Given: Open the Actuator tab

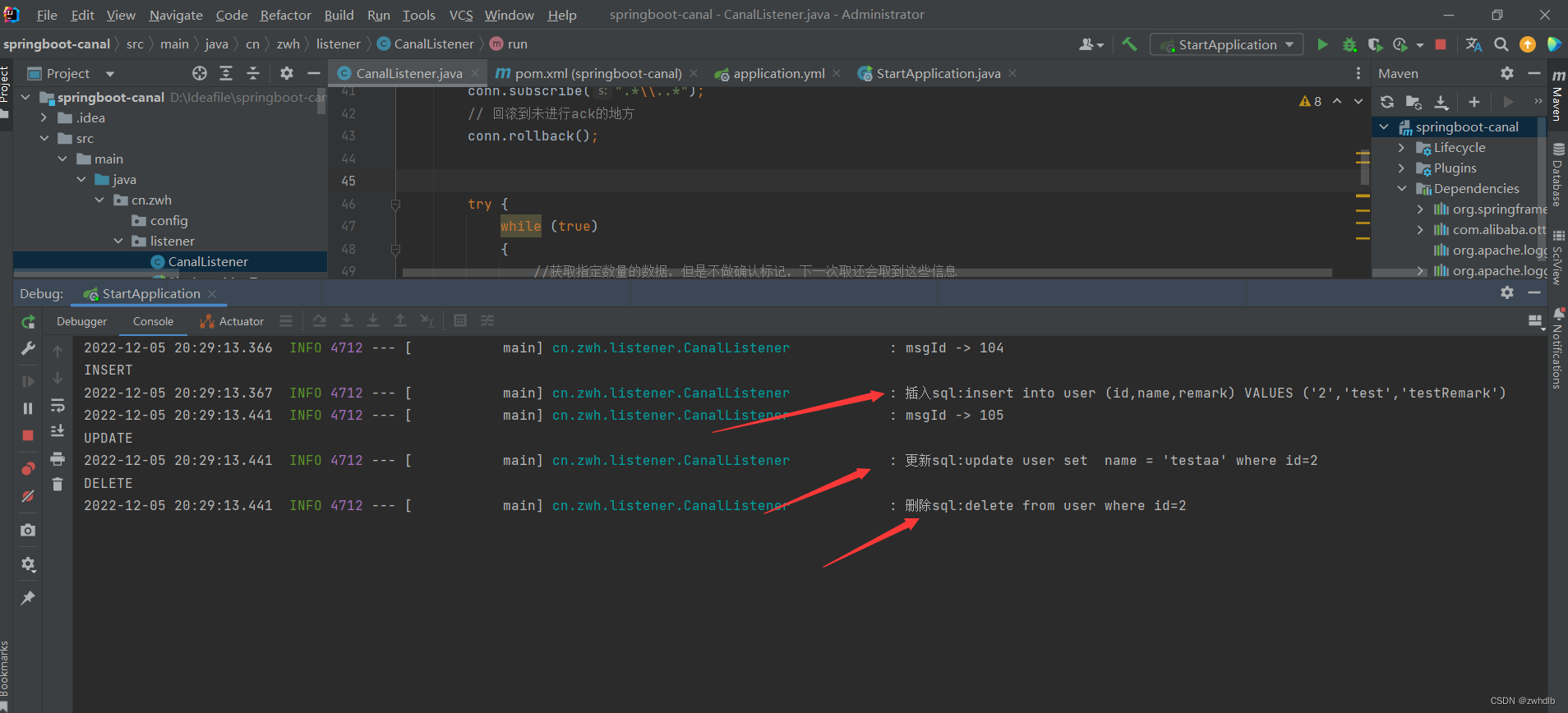Looking at the screenshot, I should pyautogui.click(x=232, y=321).
